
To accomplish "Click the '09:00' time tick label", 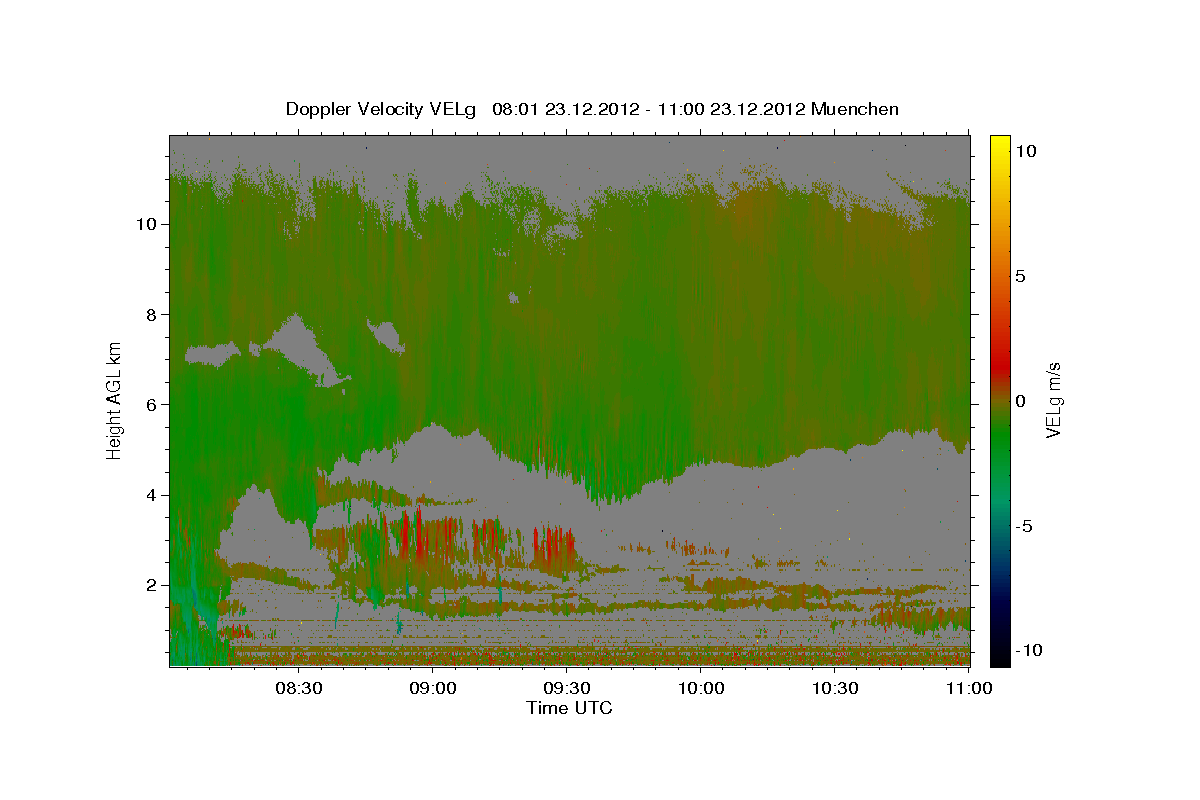I will tap(433, 689).
